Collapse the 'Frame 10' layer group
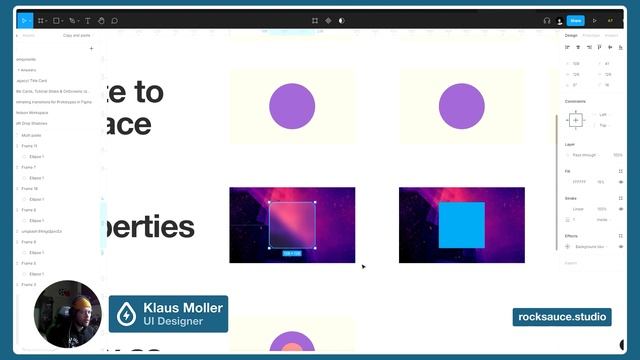 pos(18,189)
